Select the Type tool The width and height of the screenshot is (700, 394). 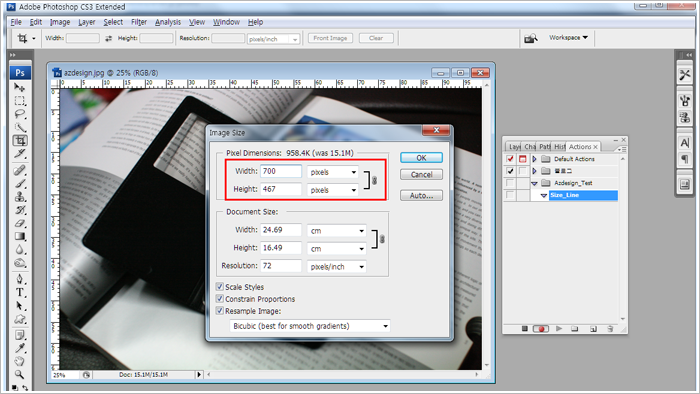pos(20,293)
